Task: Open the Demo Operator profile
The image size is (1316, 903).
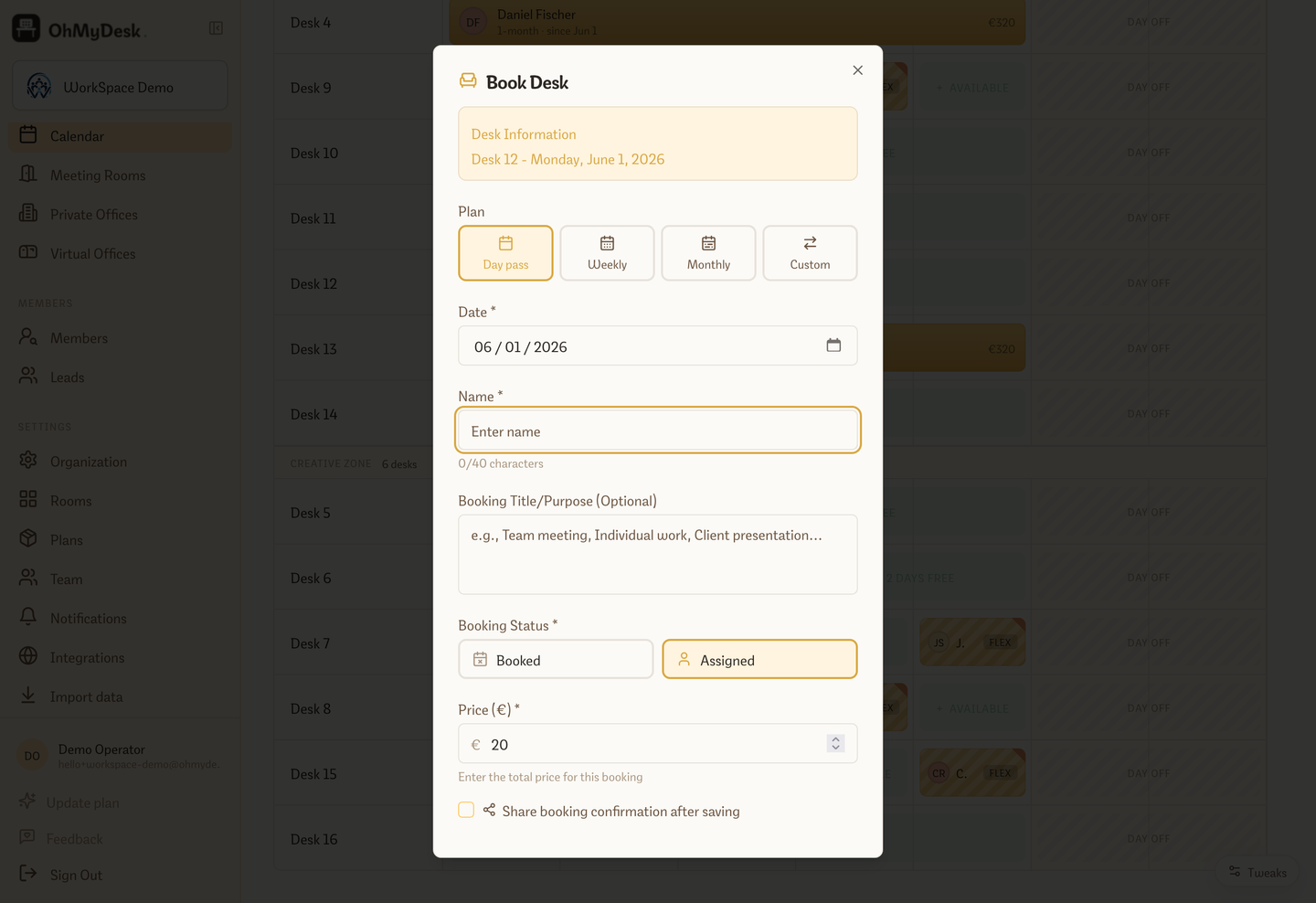Action: tap(120, 756)
